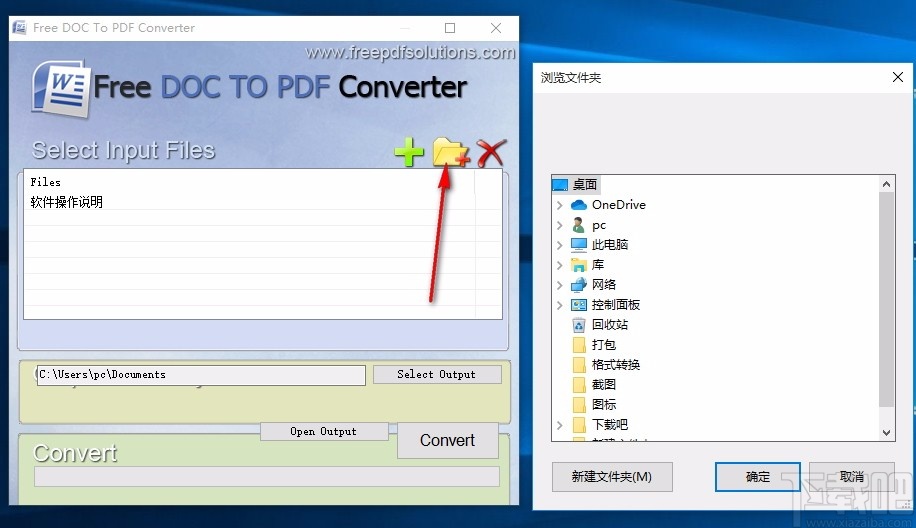
Task: Expand the 库 tree node
Action: click(x=559, y=265)
